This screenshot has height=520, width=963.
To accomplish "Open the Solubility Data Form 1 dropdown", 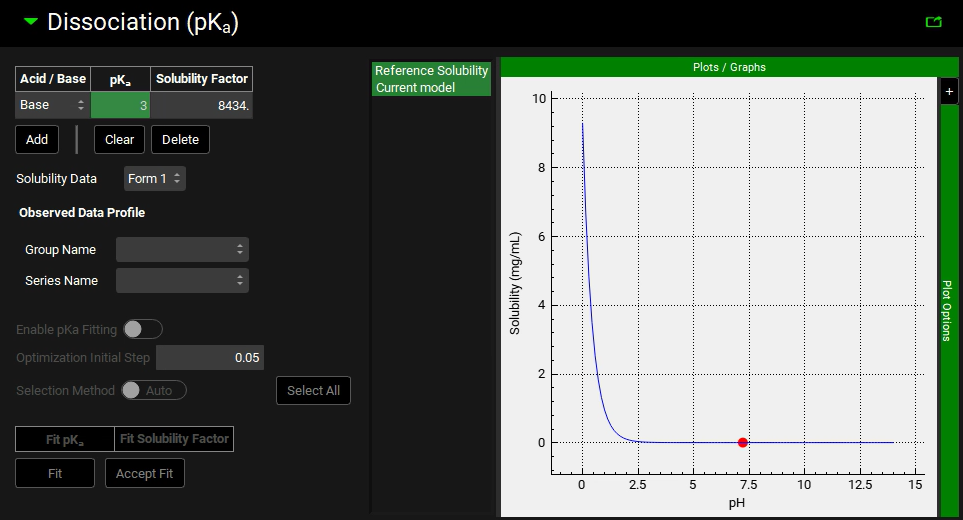I will (155, 178).
